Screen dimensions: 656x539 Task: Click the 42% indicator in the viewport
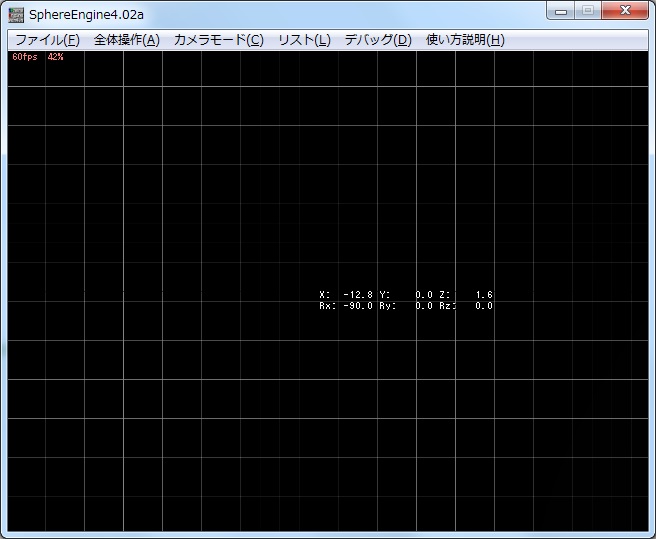[55, 57]
